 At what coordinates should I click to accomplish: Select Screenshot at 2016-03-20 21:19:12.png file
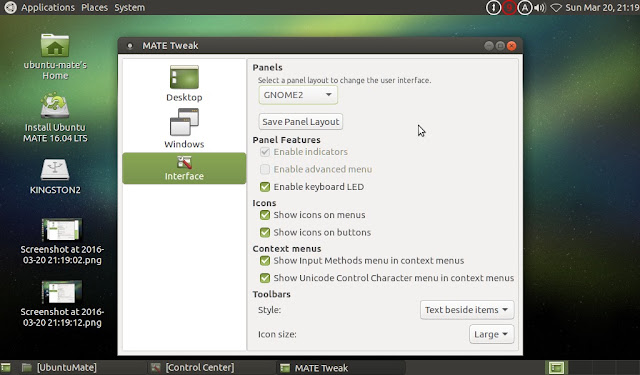point(62,304)
